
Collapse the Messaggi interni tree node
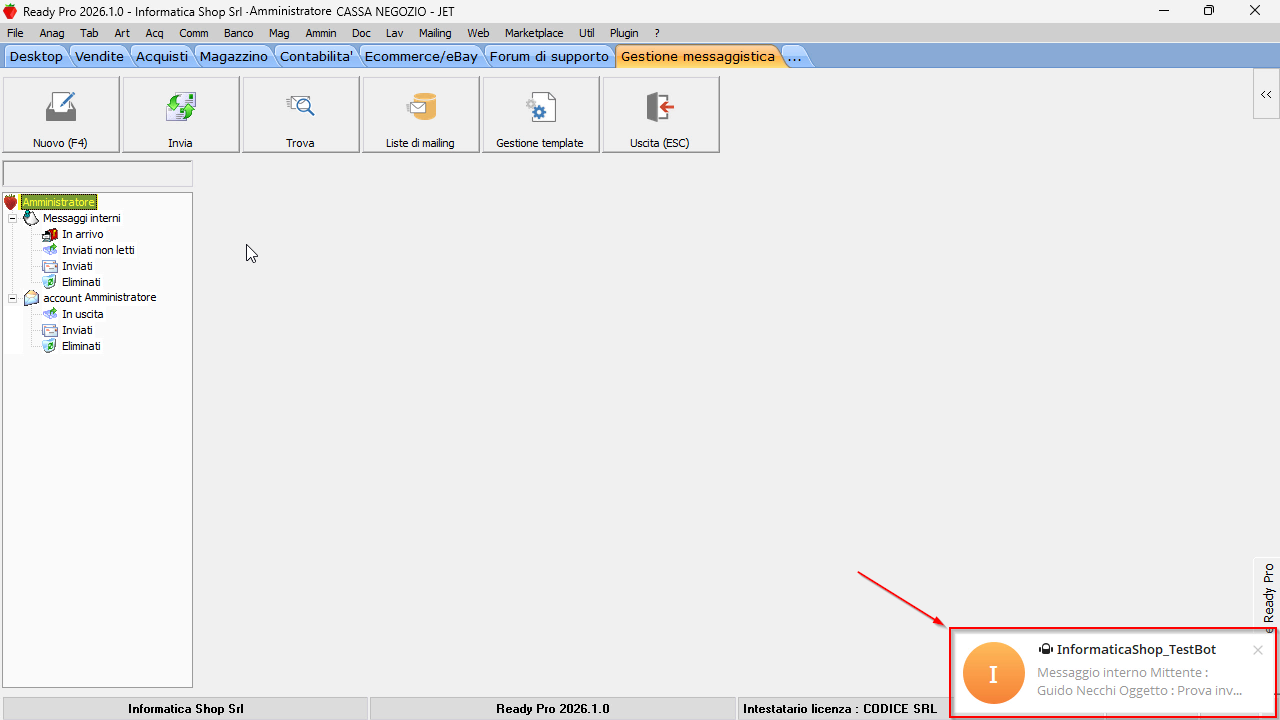tap(13, 218)
